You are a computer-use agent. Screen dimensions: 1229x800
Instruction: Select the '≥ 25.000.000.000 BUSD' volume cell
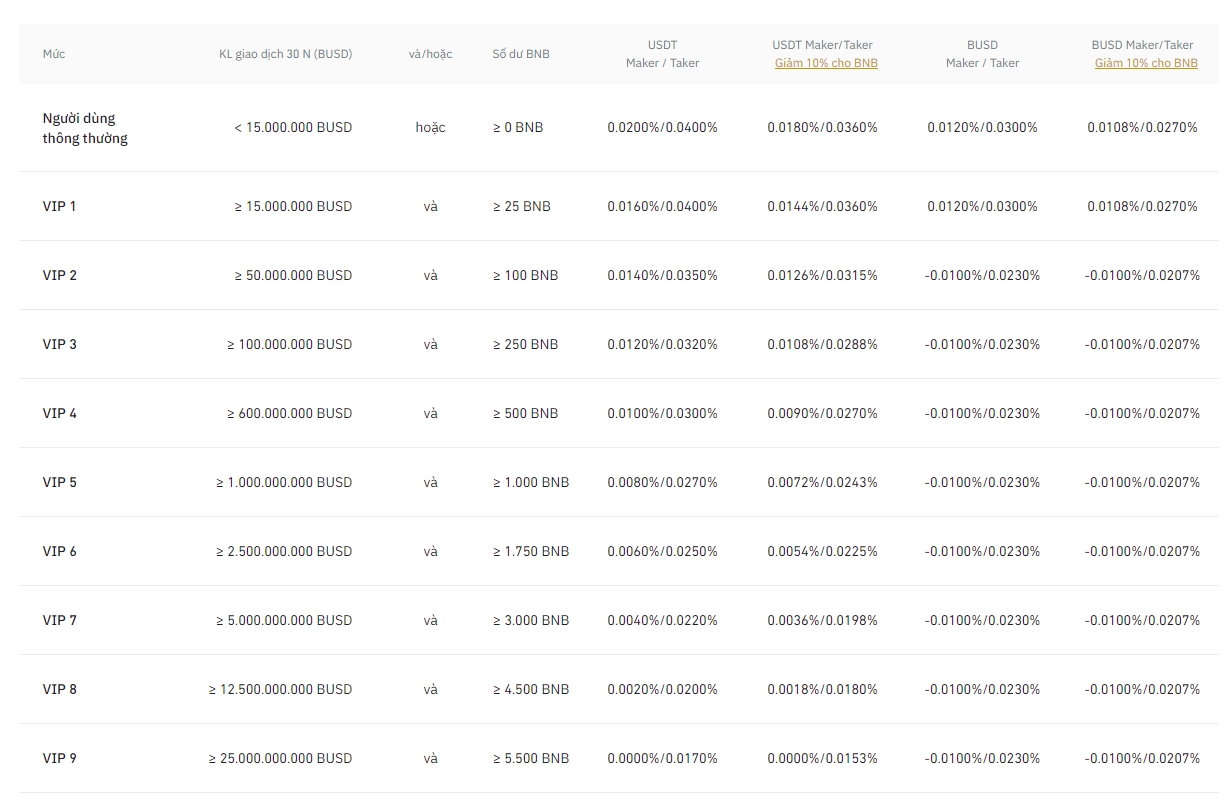(x=280, y=758)
